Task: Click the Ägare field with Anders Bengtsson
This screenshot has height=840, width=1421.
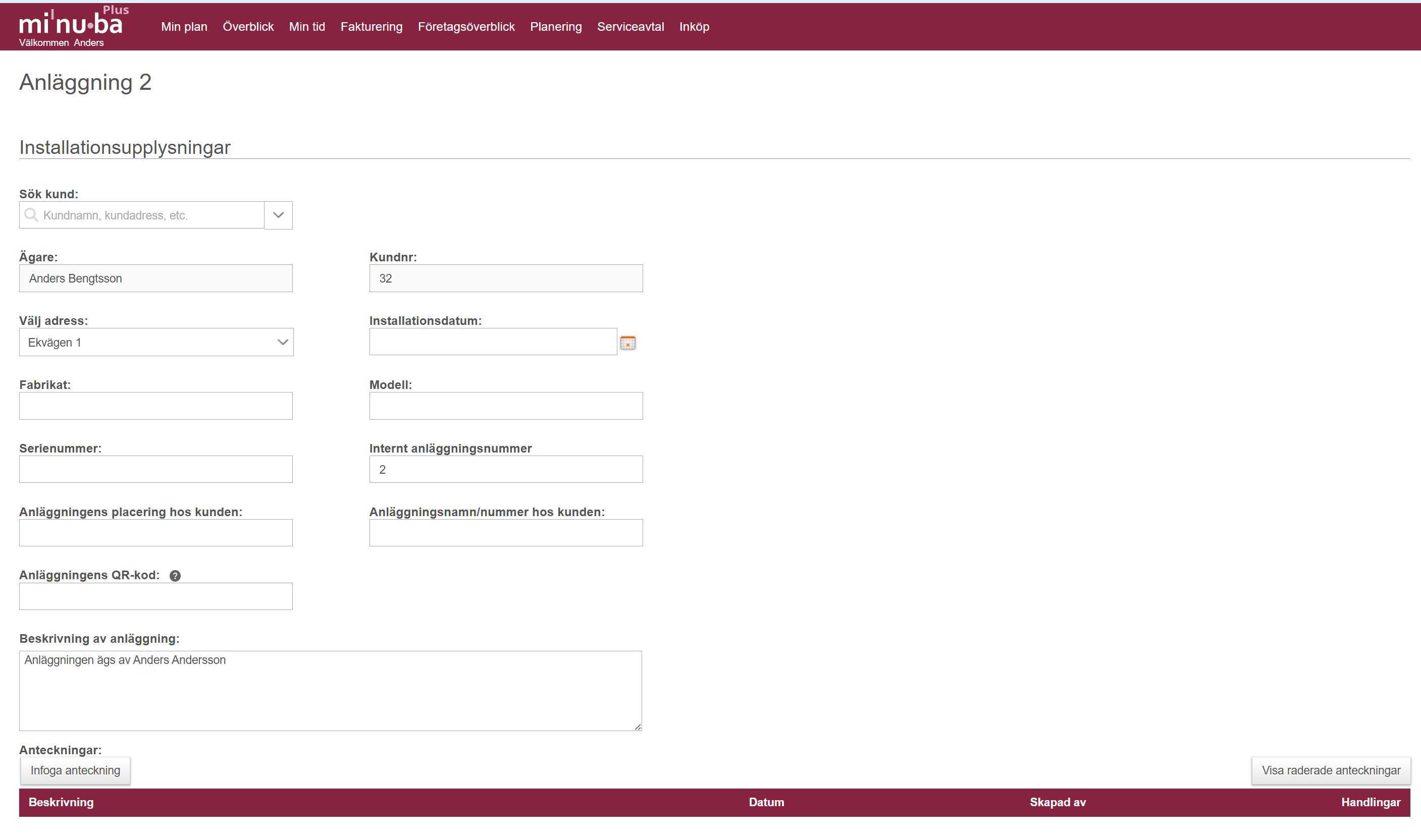Action: tap(156, 278)
